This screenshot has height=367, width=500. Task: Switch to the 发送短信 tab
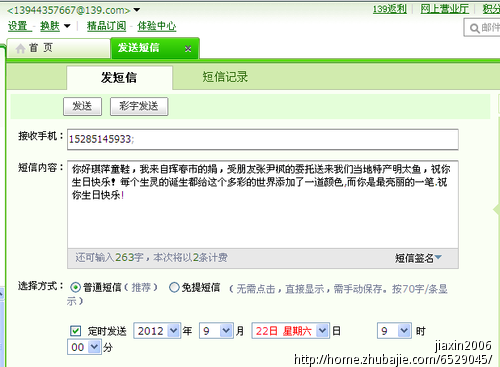click(155, 48)
